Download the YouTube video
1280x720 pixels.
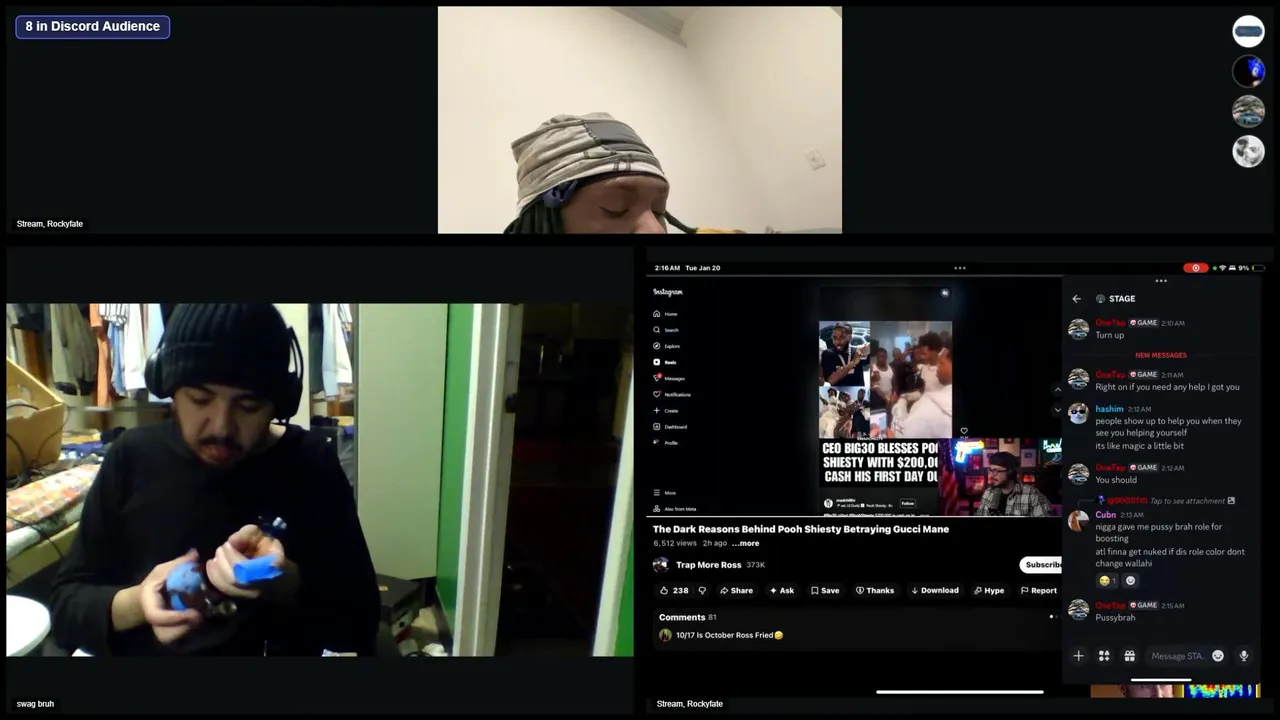click(934, 591)
